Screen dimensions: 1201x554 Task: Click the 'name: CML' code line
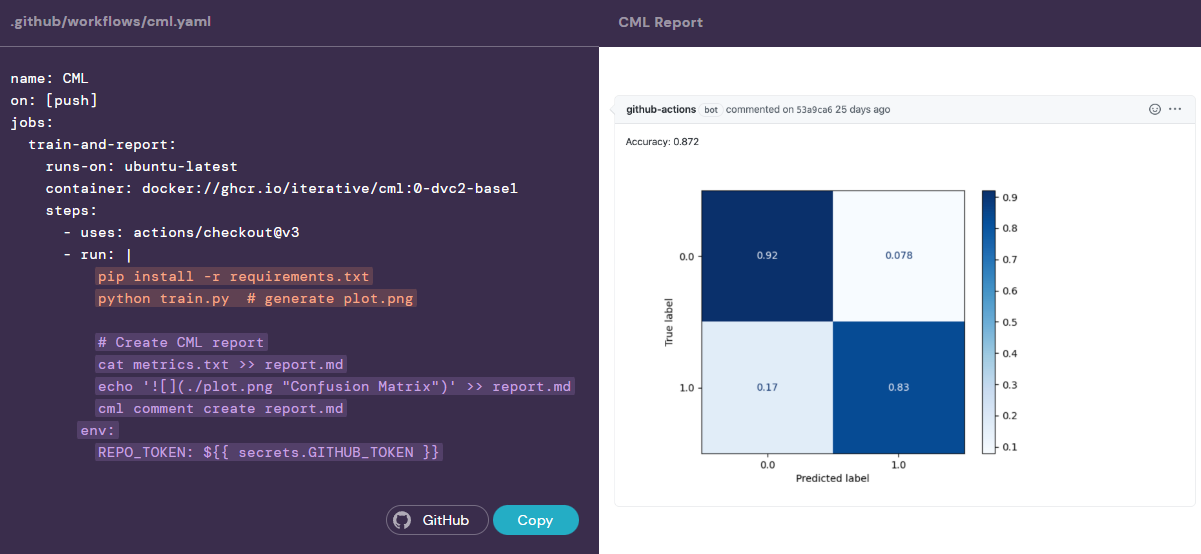coord(50,78)
